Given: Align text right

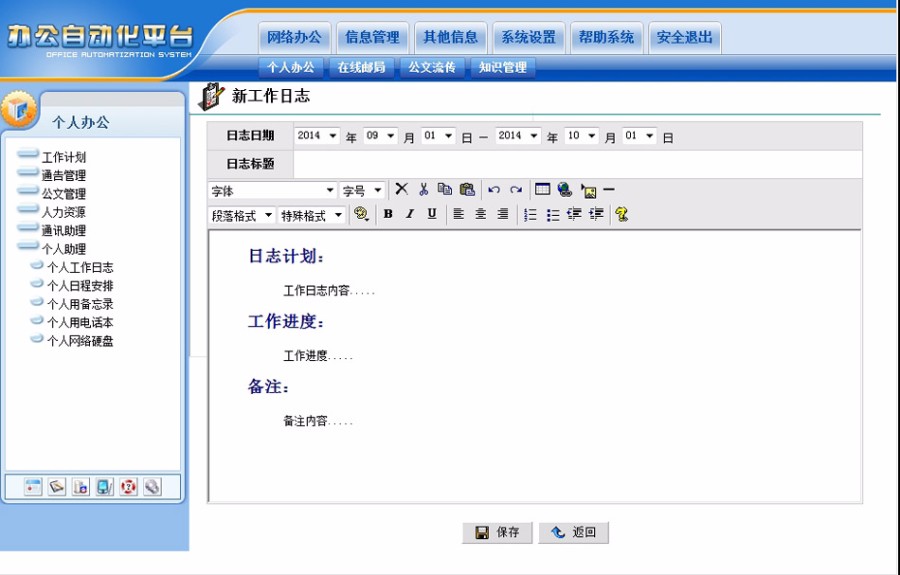Looking at the screenshot, I should [503, 214].
